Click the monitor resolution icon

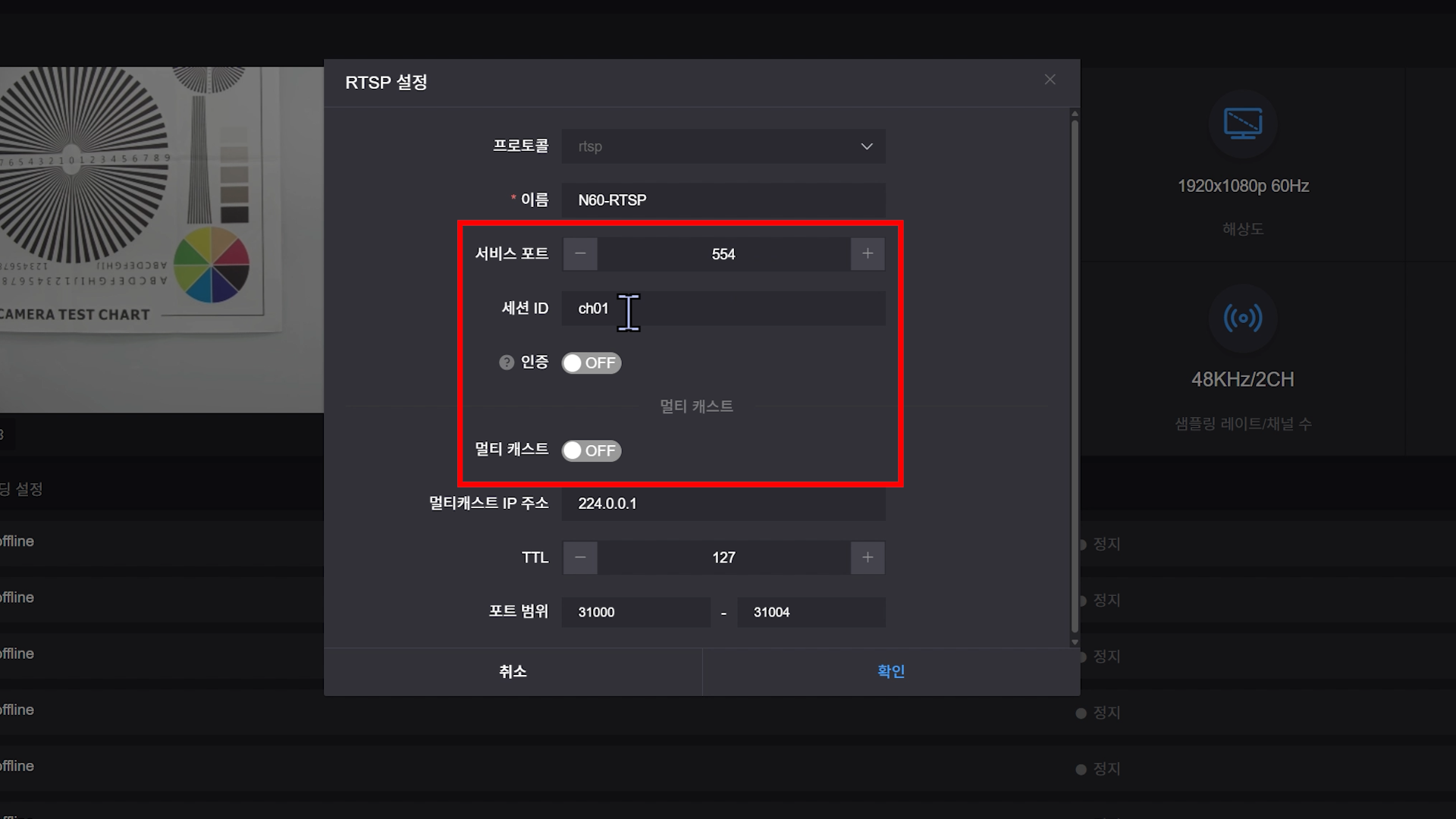pyautogui.click(x=1242, y=124)
